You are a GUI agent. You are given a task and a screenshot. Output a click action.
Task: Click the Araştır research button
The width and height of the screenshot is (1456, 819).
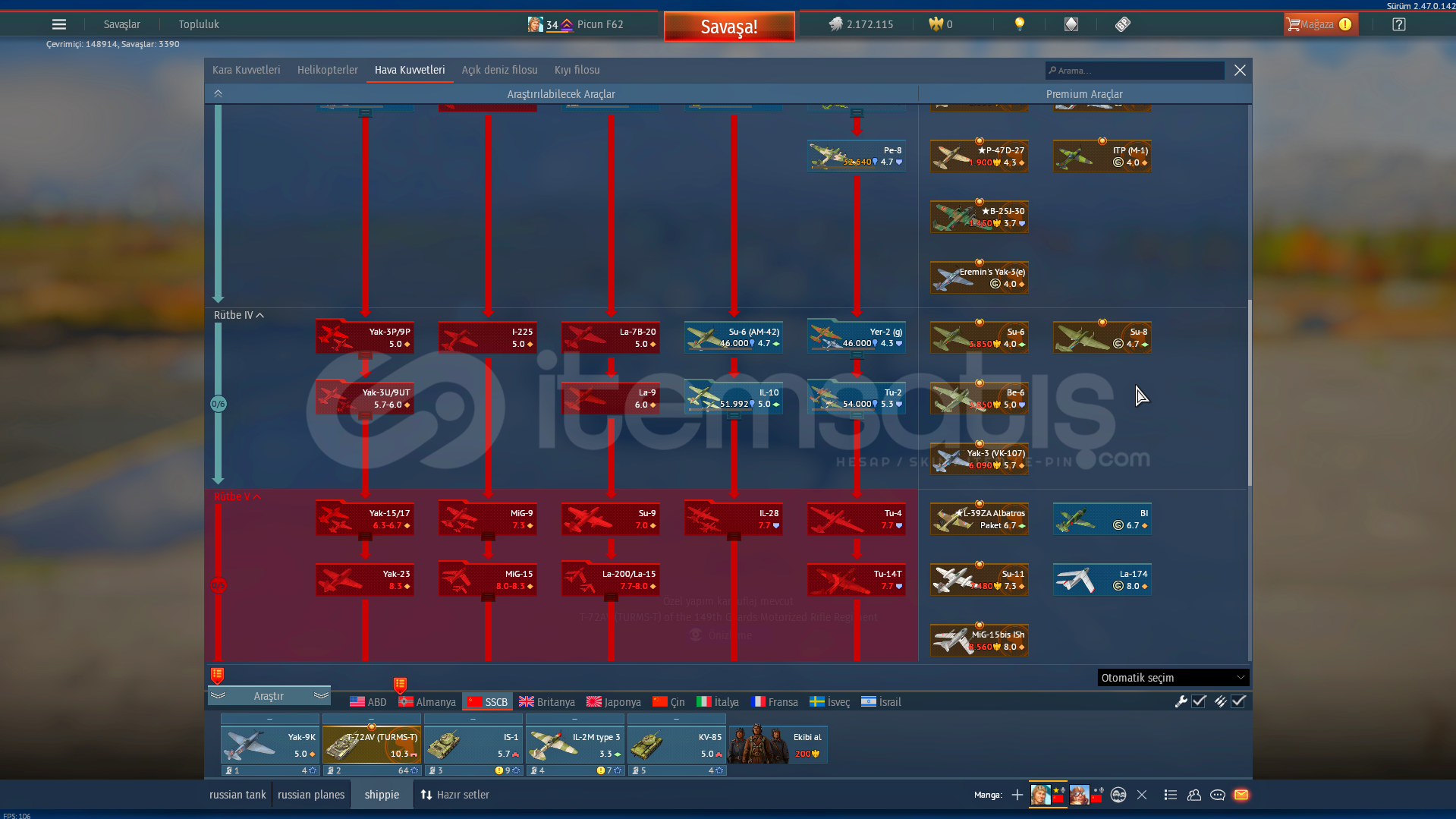(x=269, y=695)
